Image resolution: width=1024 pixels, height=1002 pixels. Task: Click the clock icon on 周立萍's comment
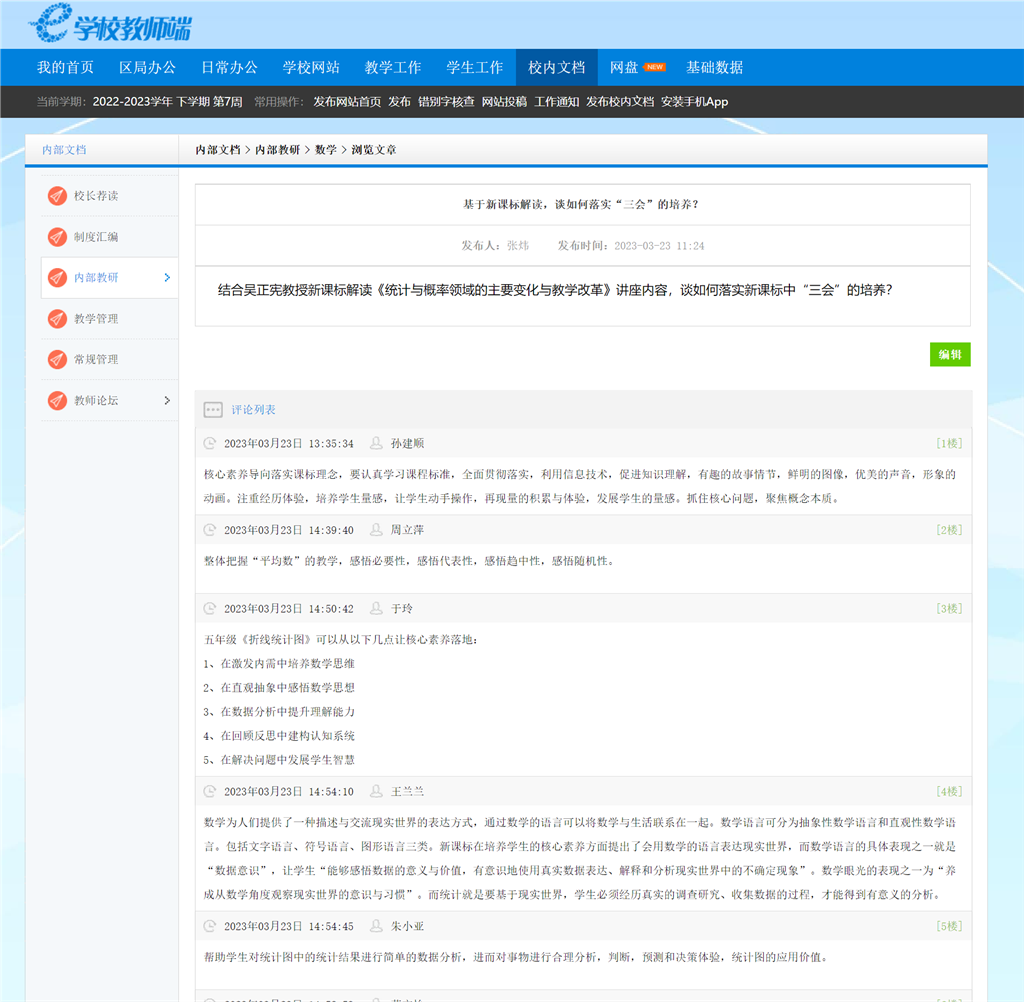(x=210, y=530)
